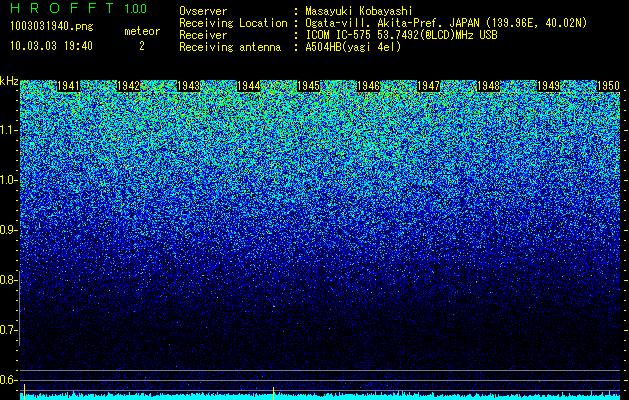This screenshot has width=629, height=400.
Task: Click the yellow tick at time axis start
Action: 24,391
